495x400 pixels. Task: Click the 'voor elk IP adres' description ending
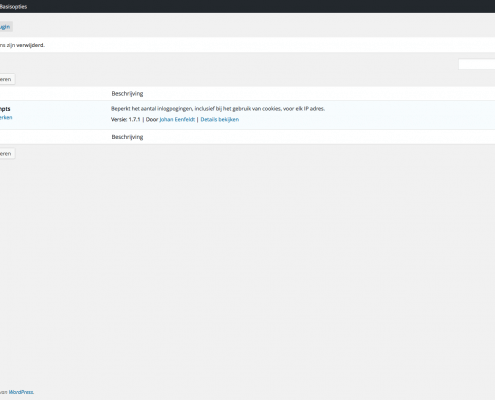tap(304, 109)
